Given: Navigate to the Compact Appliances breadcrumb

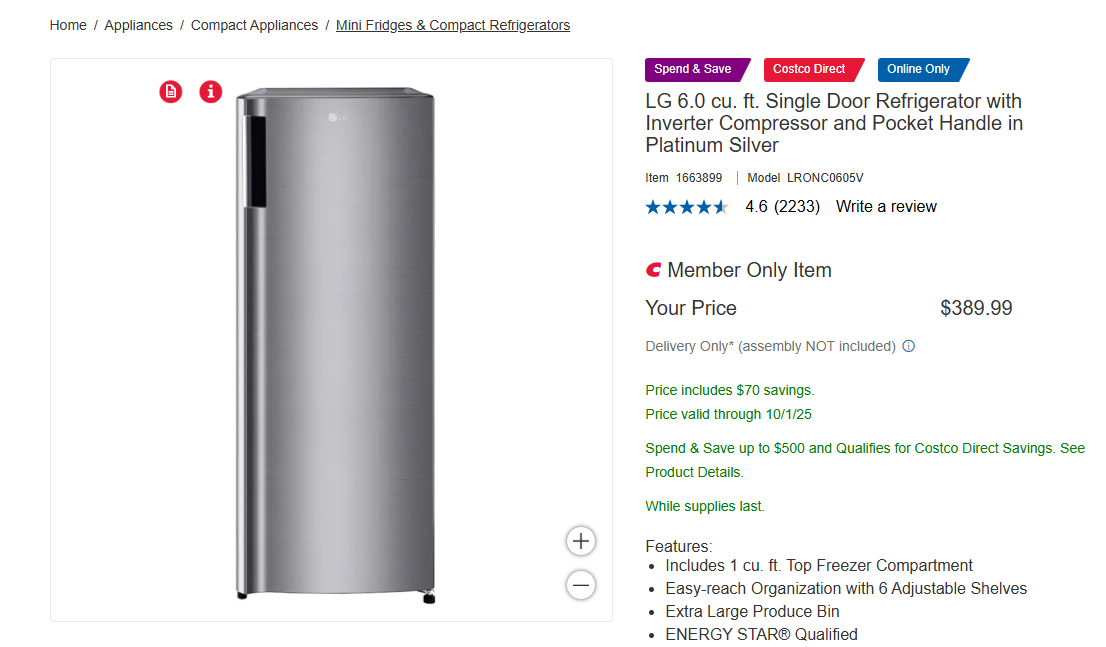Looking at the screenshot, I should [x=254, y=25].
